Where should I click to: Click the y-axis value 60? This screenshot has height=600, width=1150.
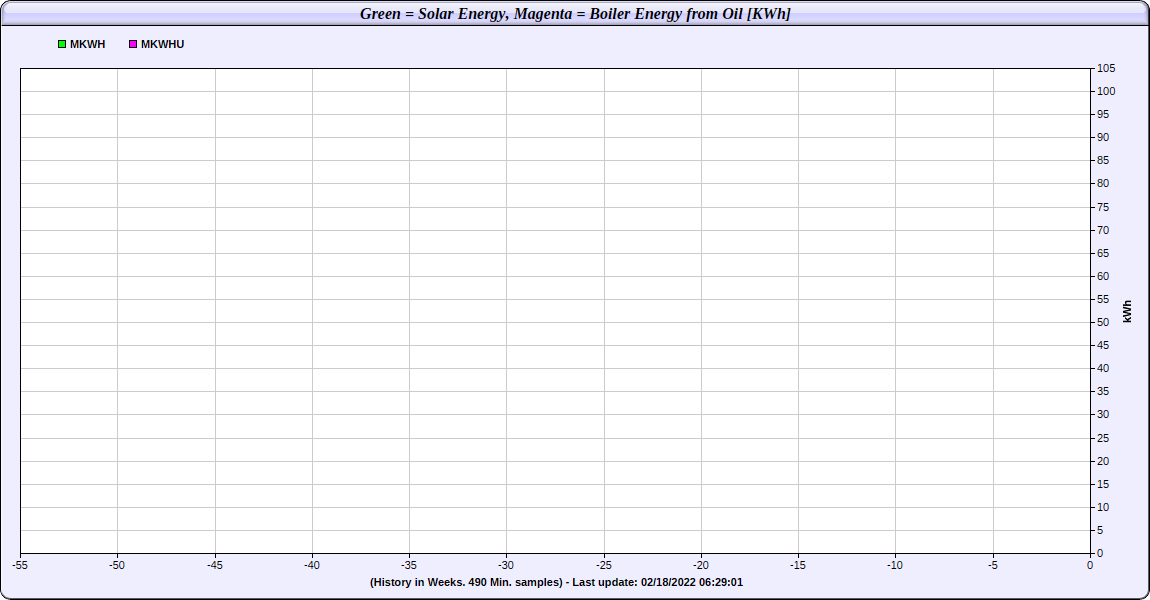pyautogui.click(x=1103, y=276)
